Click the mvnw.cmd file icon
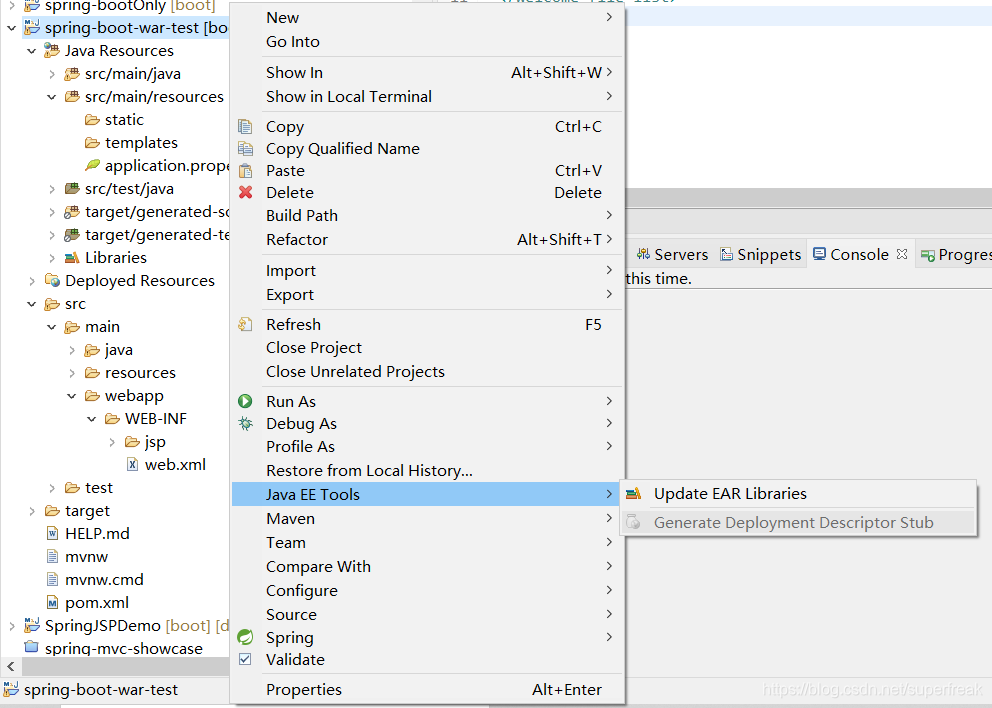Viewport: 992px width, 708px height. tap(53, 580)
